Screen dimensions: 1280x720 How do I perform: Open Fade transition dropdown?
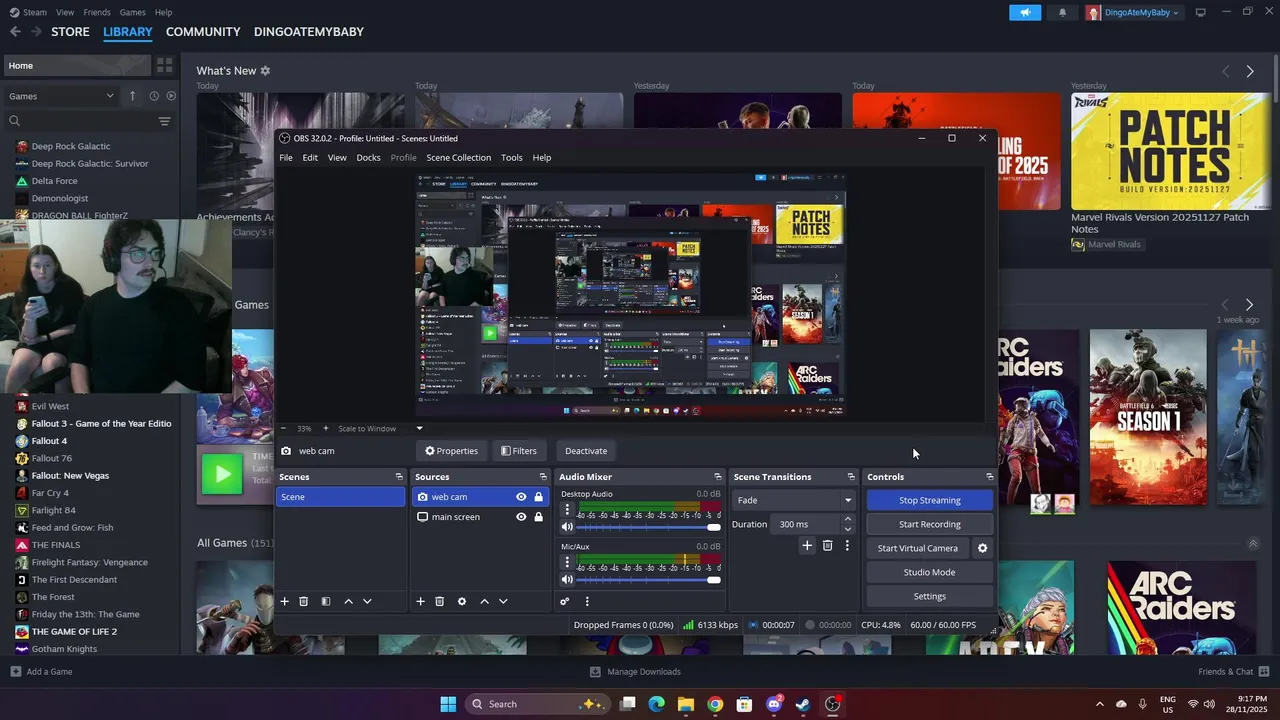click(795, 500)
